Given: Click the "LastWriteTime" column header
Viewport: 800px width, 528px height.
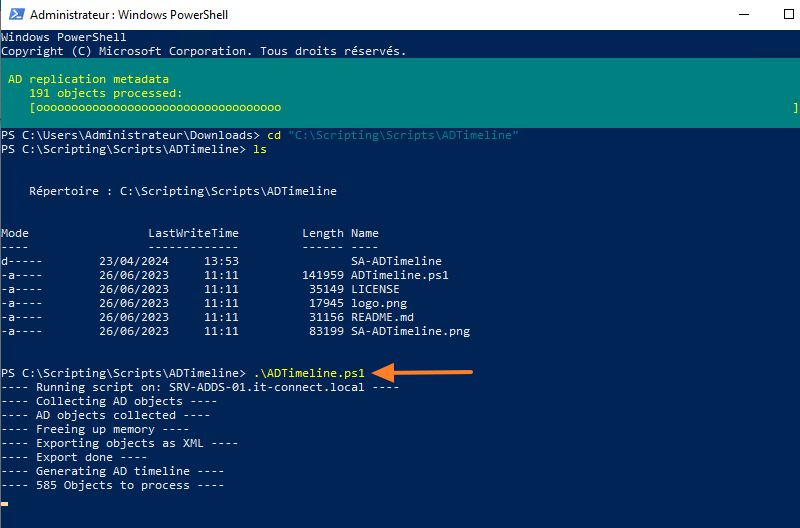Looking at the screenshot, I should pyautogui.click(x=193, y=233).
